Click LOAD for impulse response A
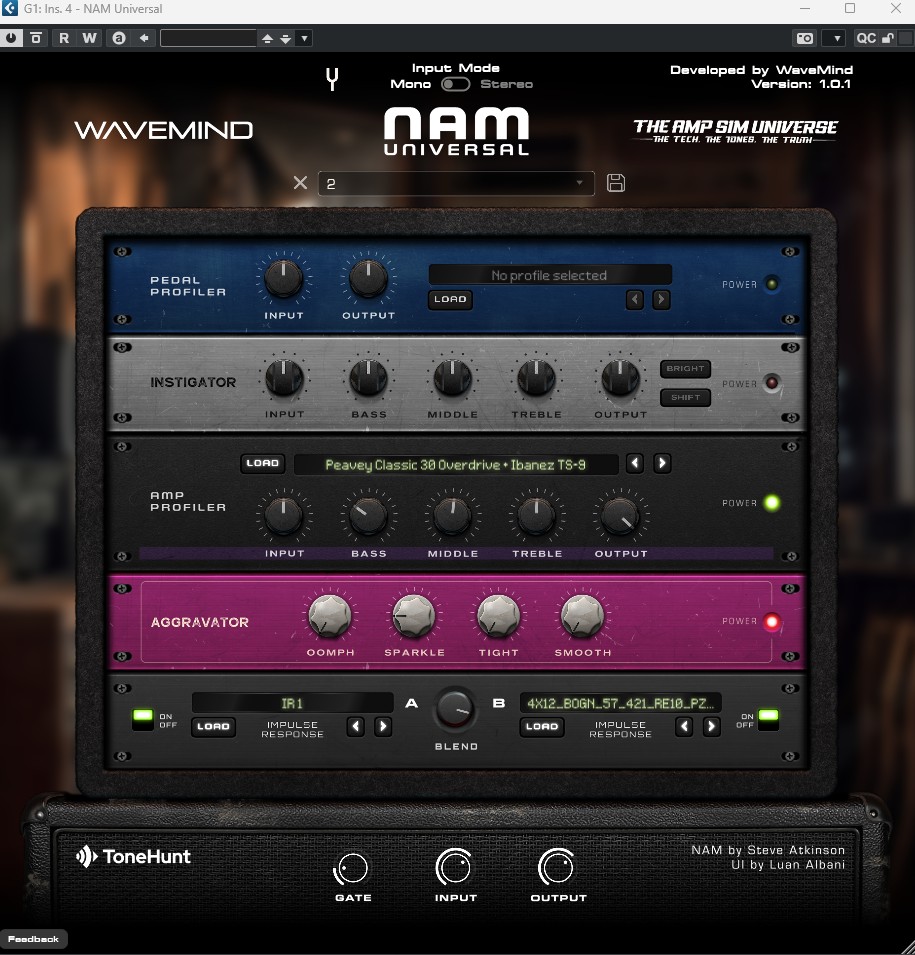915x955 pixels. tap(213, 727)
